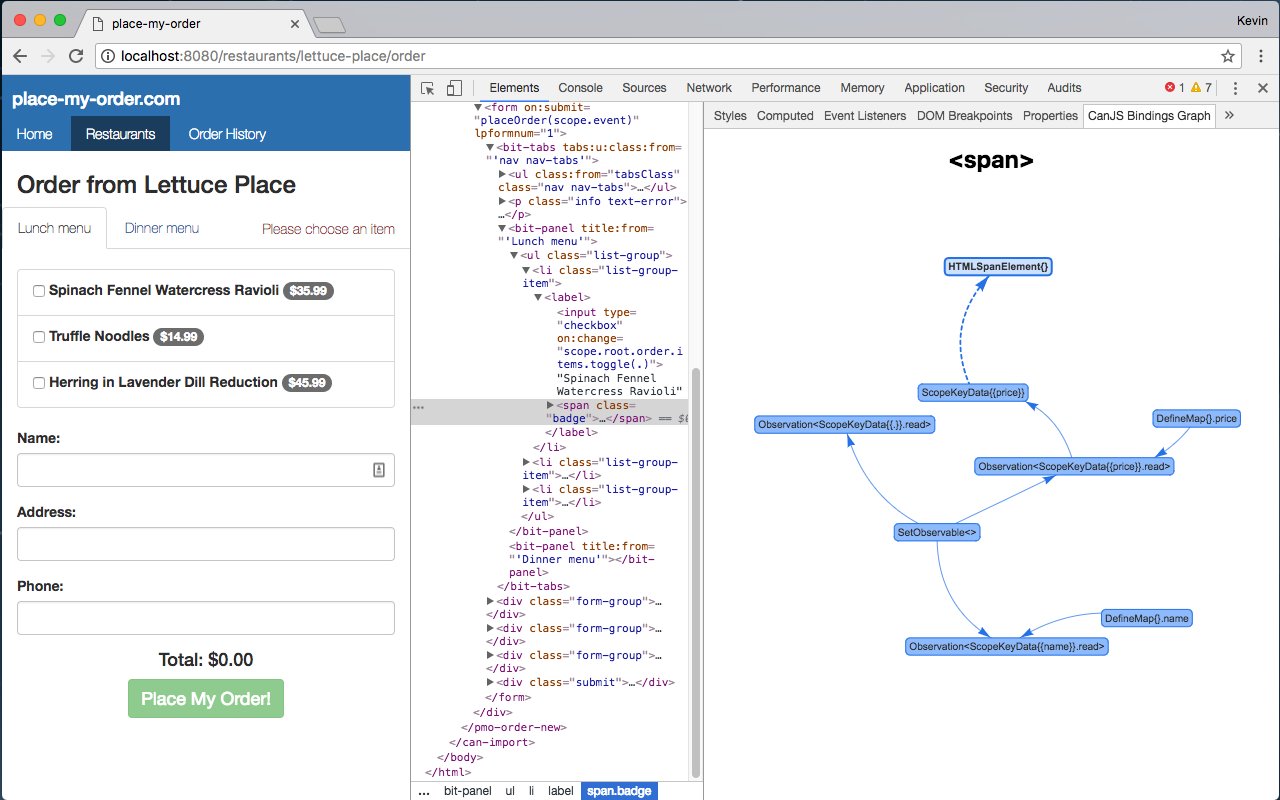Click the Elements panel vertical scrollbar

click(697, 570)
